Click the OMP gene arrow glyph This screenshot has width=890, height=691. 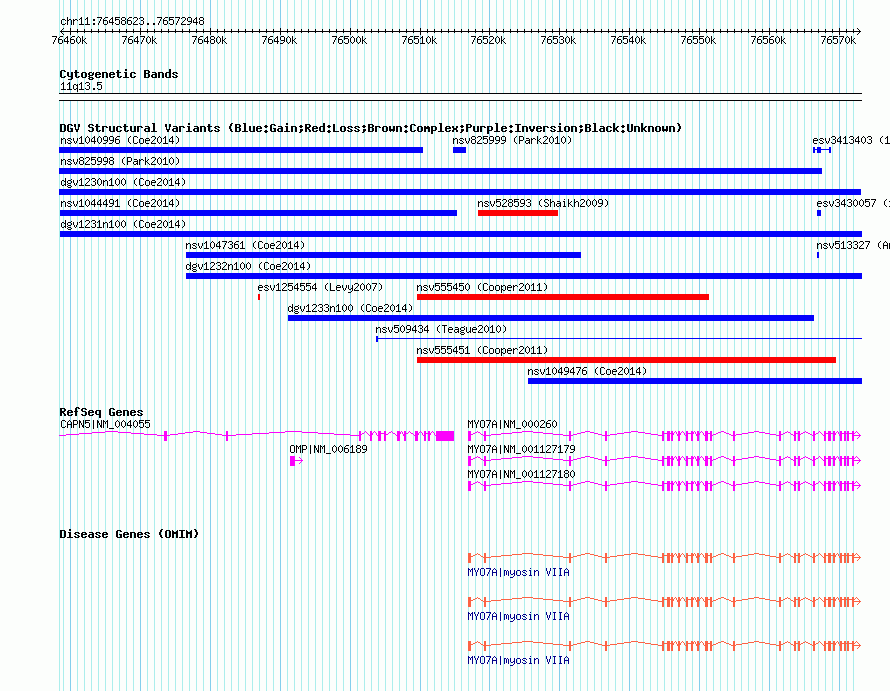click(296, 461)
